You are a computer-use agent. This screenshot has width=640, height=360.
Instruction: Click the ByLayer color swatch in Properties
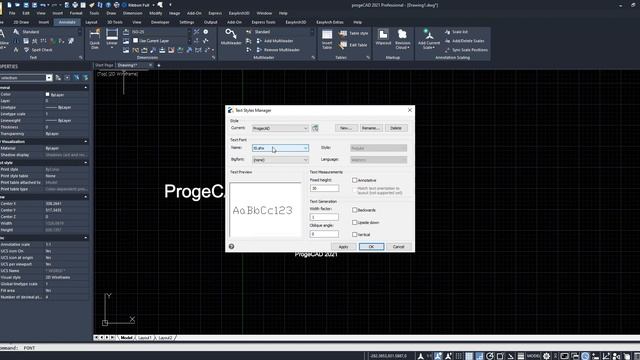coord(47,94)
